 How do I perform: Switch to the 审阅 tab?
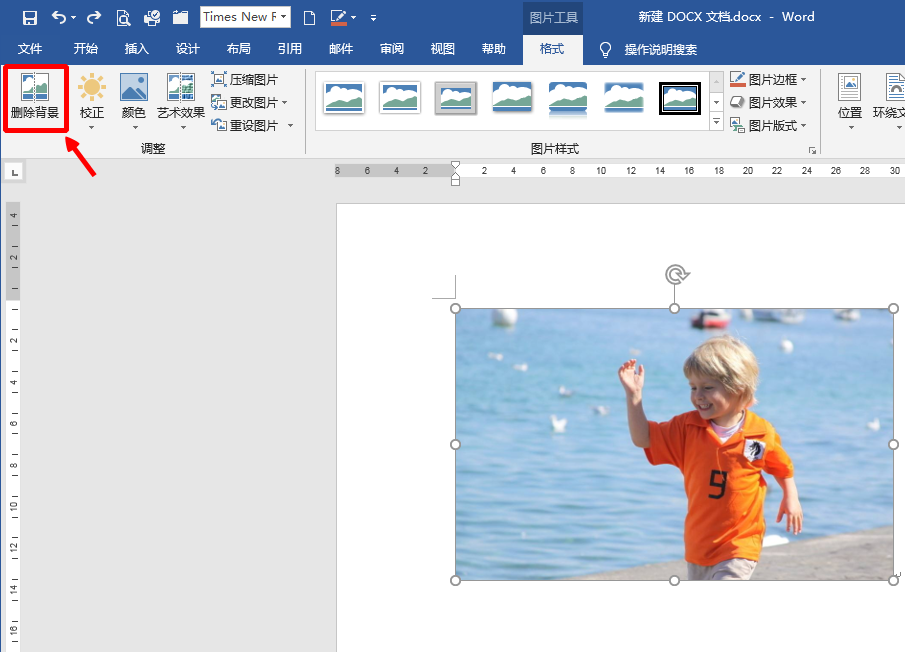click(x=391, y=49)
